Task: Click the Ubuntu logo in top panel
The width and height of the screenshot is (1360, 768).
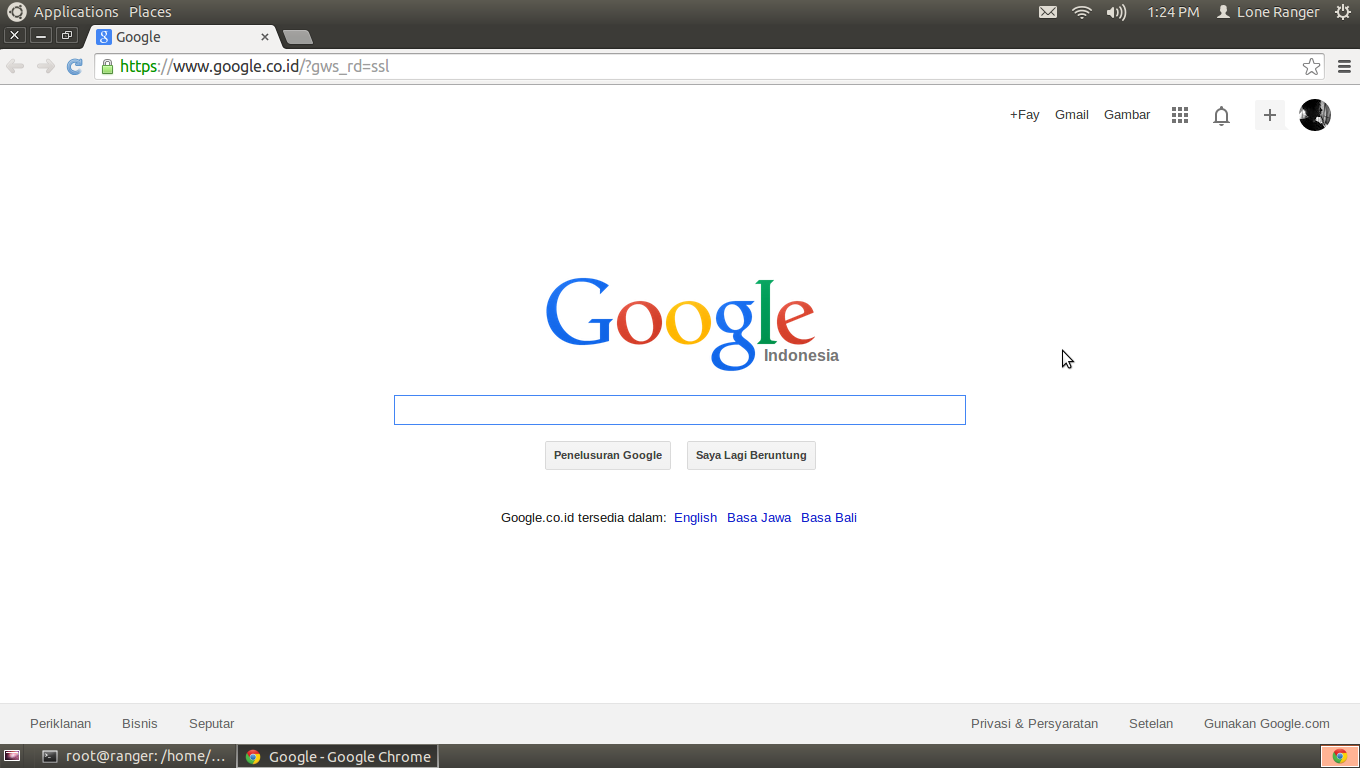Action: [17, 12]
